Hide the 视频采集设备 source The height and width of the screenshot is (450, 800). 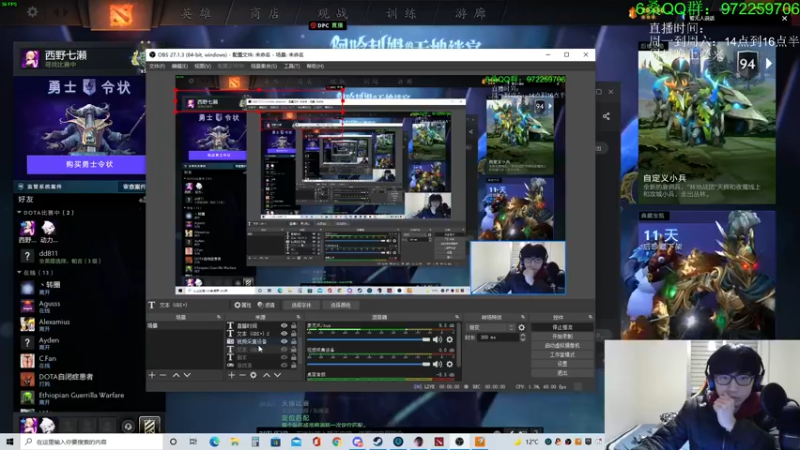tap(284, 341)
